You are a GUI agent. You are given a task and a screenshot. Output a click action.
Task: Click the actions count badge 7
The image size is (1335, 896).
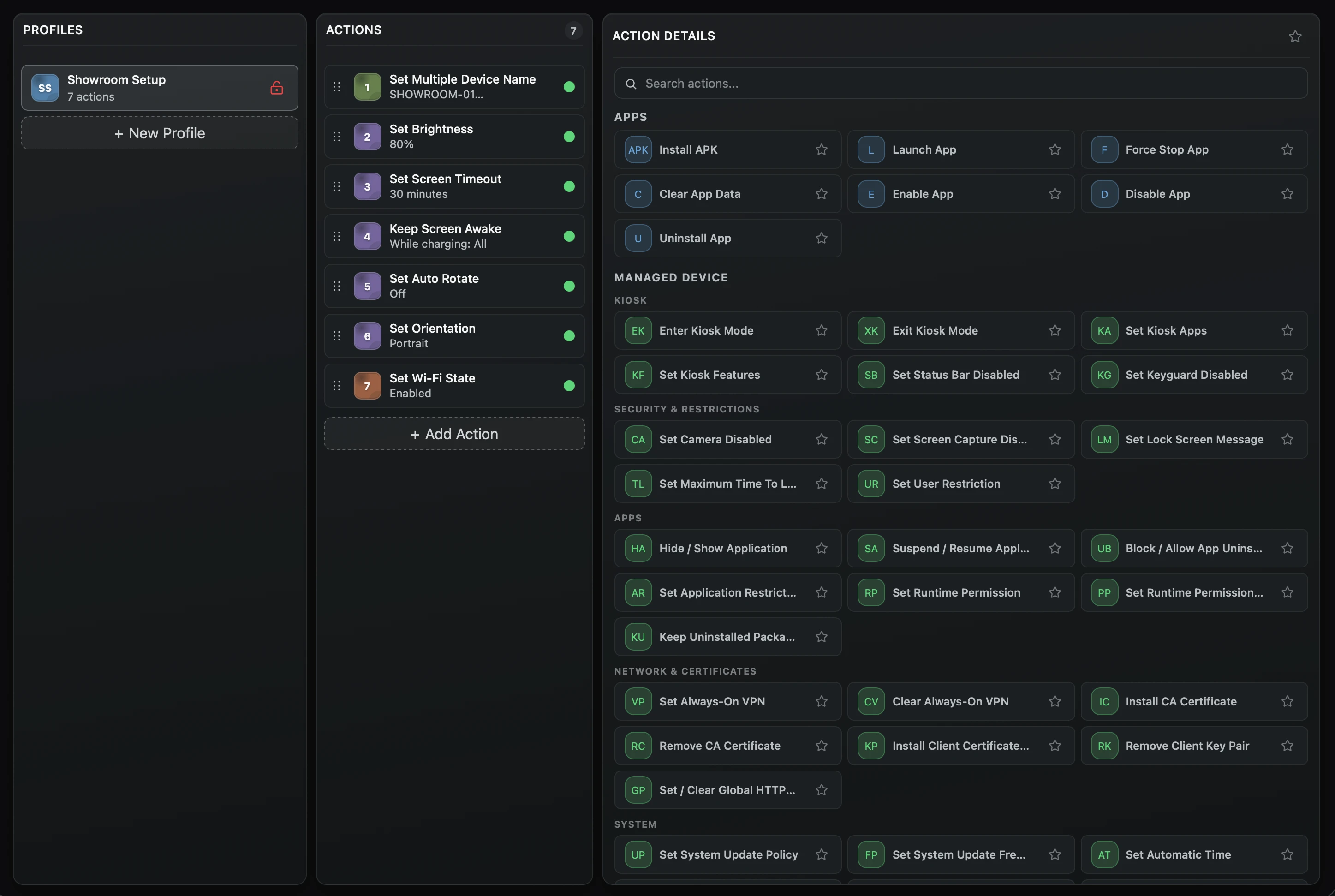tap(573, 30)
